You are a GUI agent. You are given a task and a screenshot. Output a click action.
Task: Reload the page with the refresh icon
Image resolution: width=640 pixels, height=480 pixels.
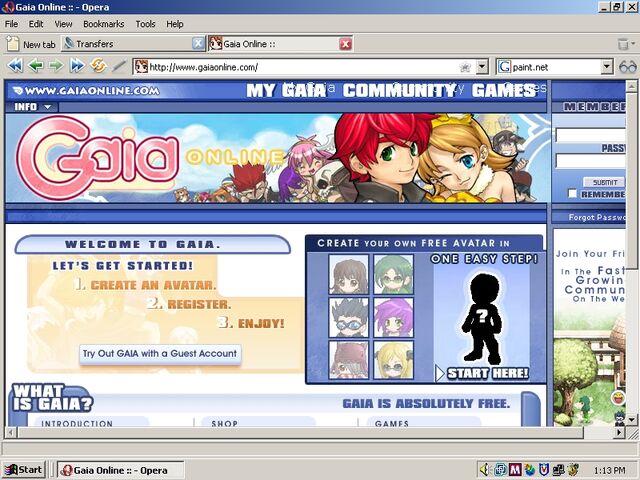[98, 65]
